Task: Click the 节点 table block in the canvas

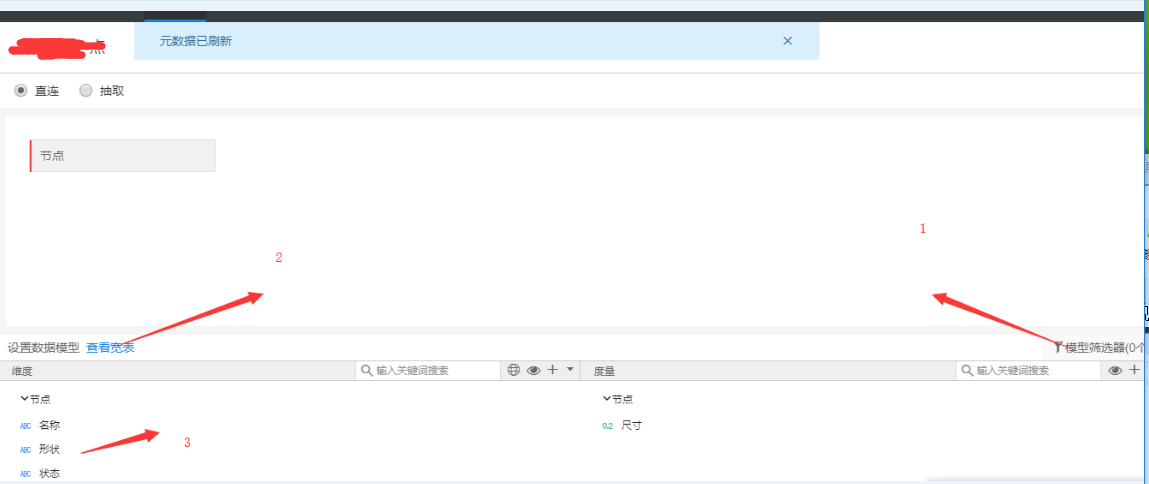Action: coord(122,155)
